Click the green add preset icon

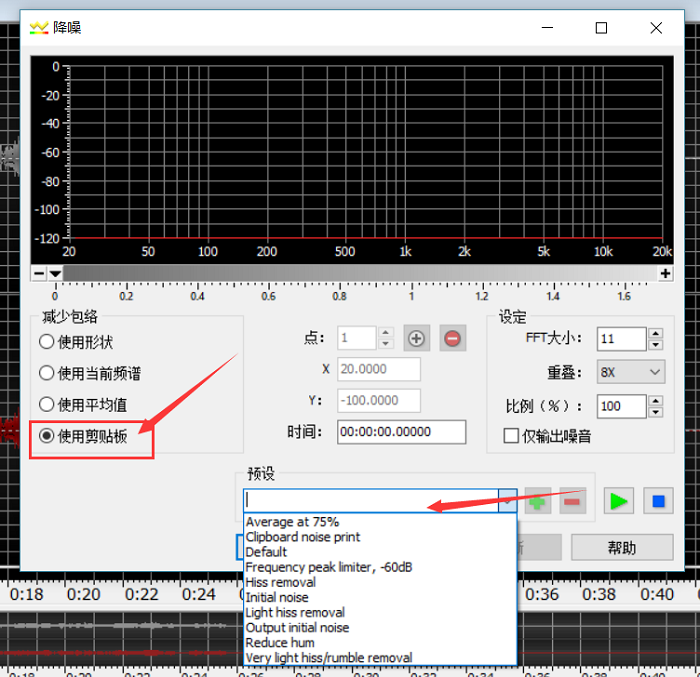point(537,501)
